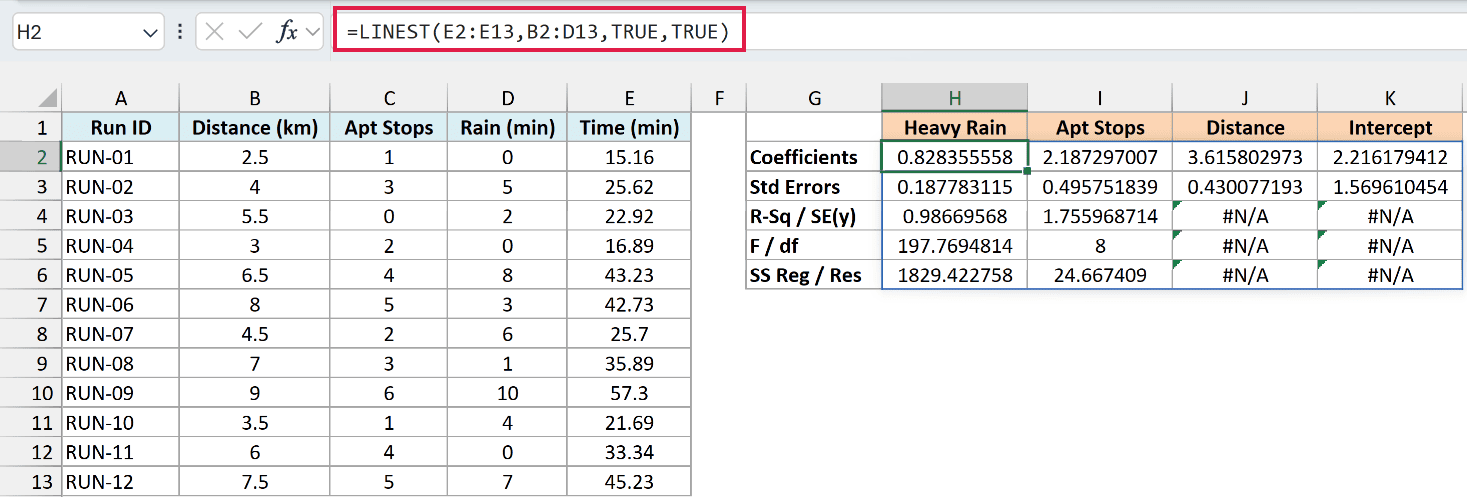
Task: Click the 'SS Reg / Res' label cell
Action: tap(814, 275)
